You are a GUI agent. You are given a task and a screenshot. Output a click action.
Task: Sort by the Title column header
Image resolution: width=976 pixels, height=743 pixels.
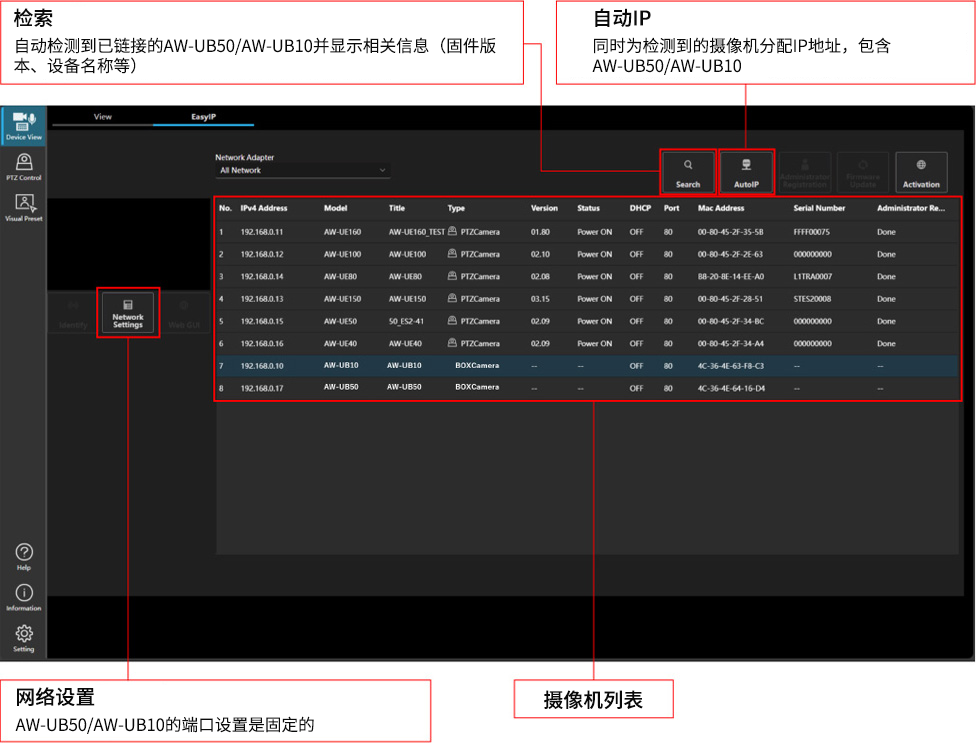point(396,208)
